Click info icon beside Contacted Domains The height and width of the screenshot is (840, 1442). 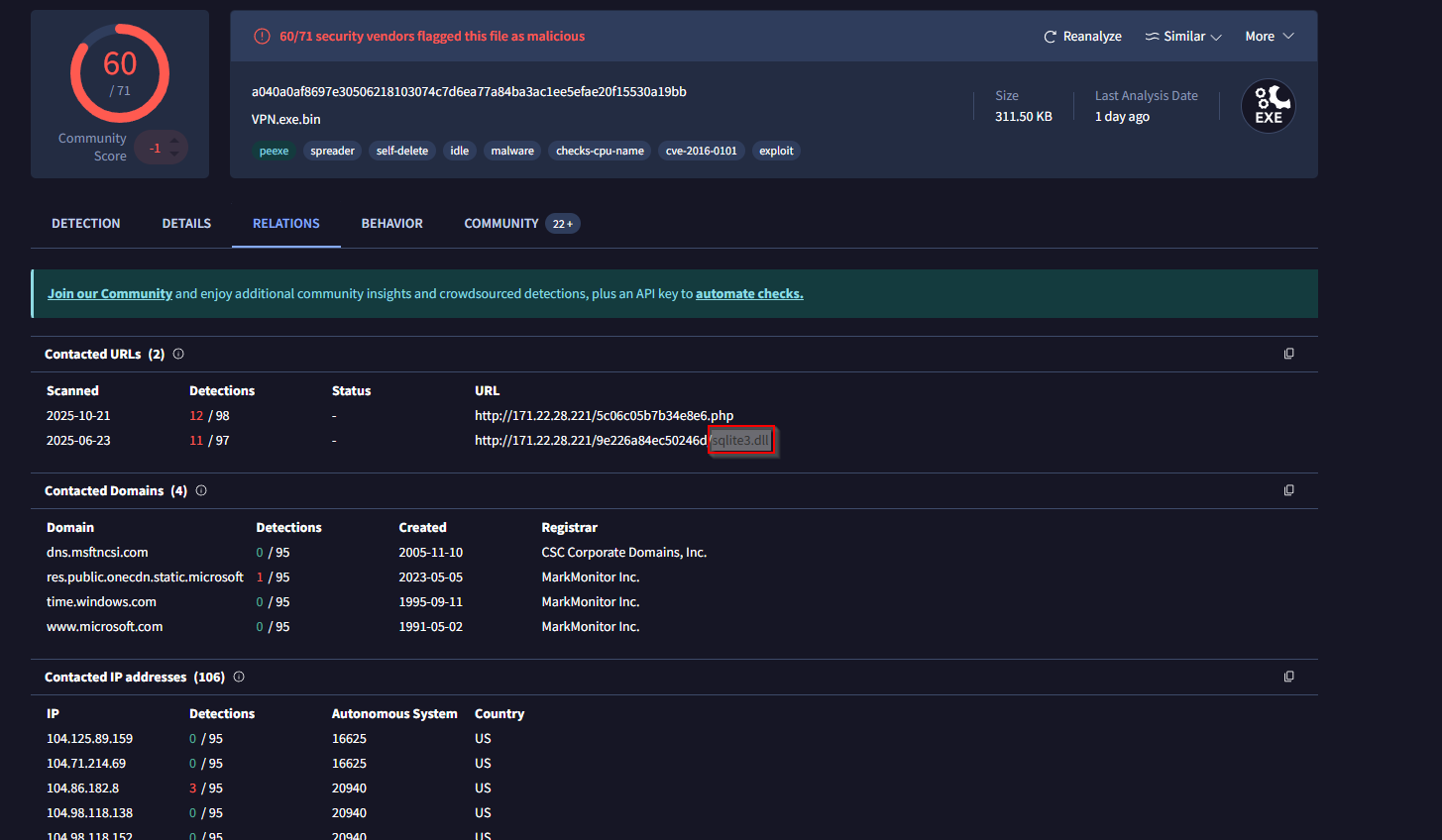click(x=201, y=490)
